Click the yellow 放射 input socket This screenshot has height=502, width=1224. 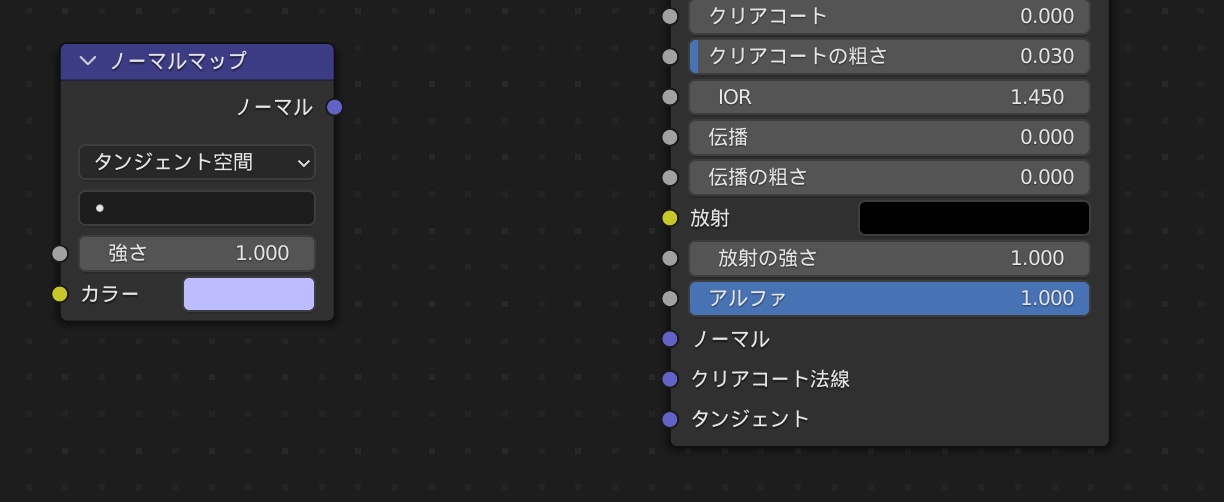670,218
